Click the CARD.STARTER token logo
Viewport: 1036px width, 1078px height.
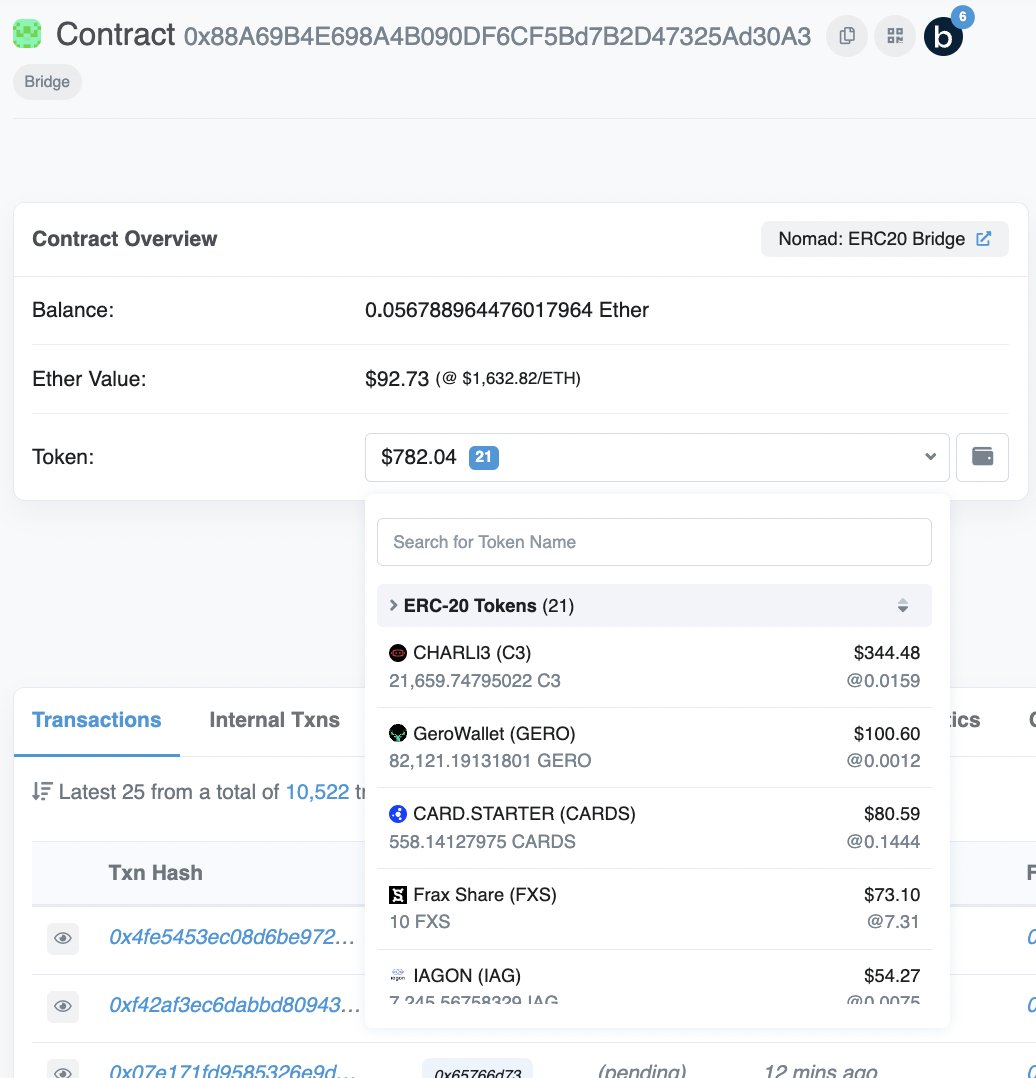(x=398, y=814)
